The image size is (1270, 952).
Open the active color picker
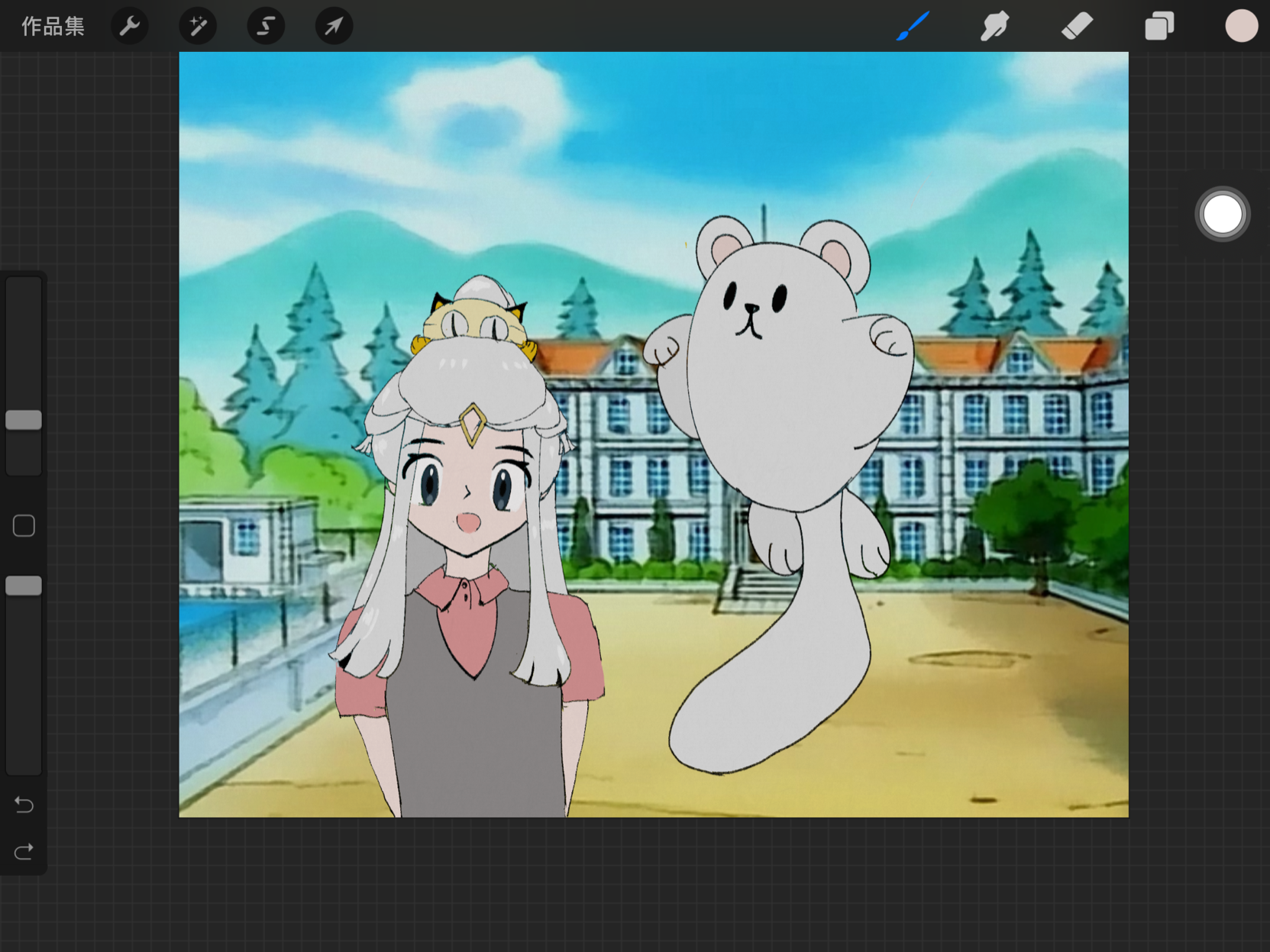1241,26
